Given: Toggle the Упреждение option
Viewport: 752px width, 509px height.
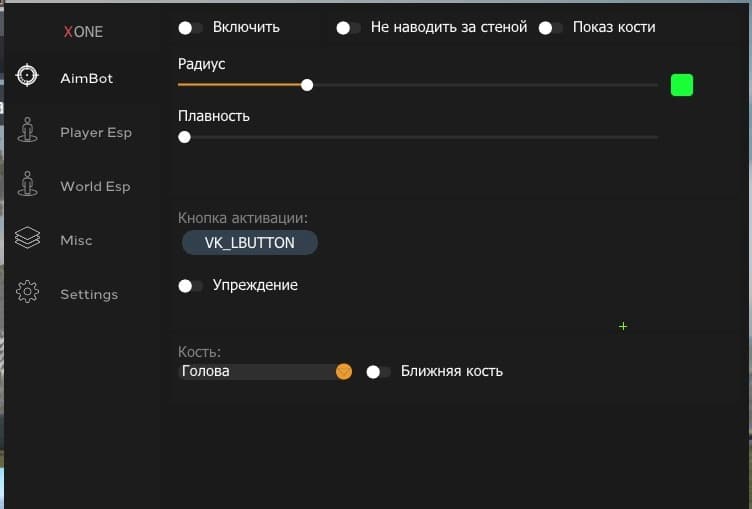Looking at the screenshot, I should (190, 286).
